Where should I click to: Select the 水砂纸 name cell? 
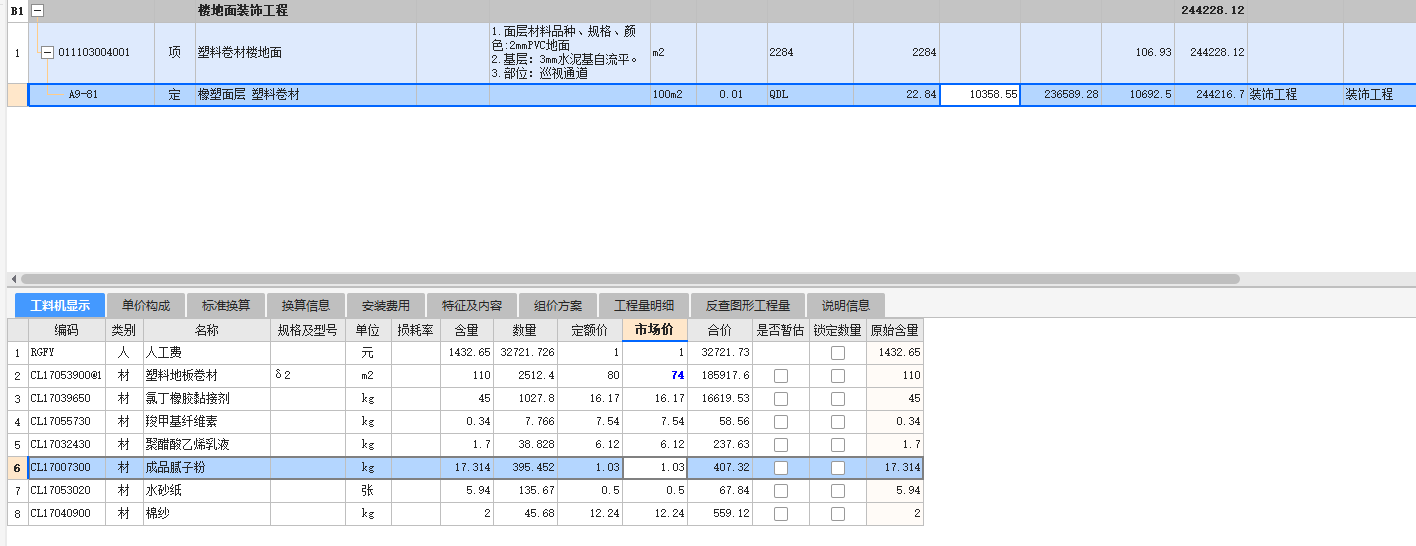pos(206,490)
